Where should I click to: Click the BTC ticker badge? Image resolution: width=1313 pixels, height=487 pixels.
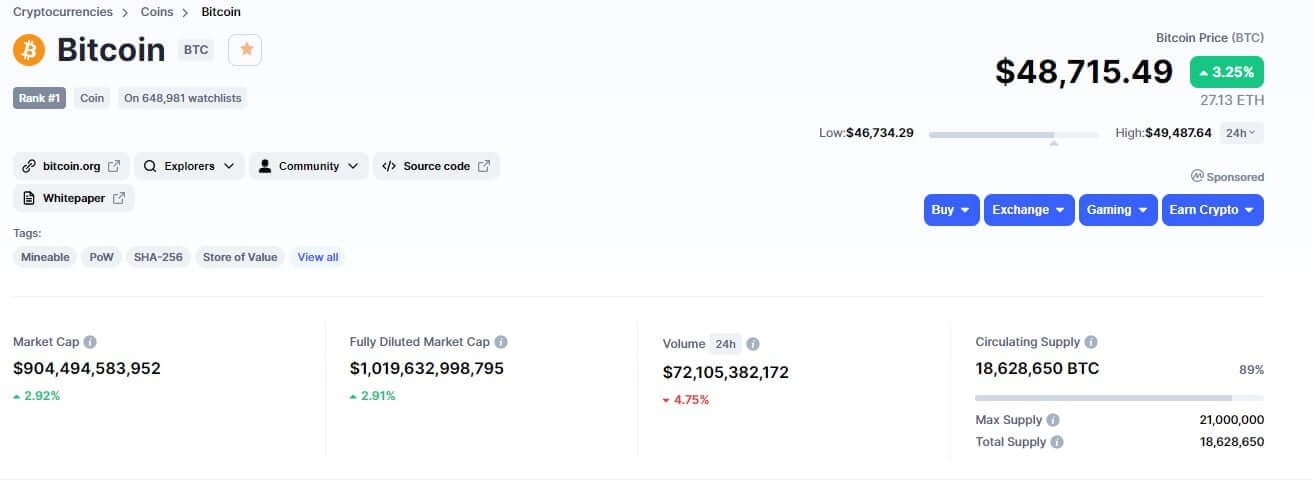point(196,49)
